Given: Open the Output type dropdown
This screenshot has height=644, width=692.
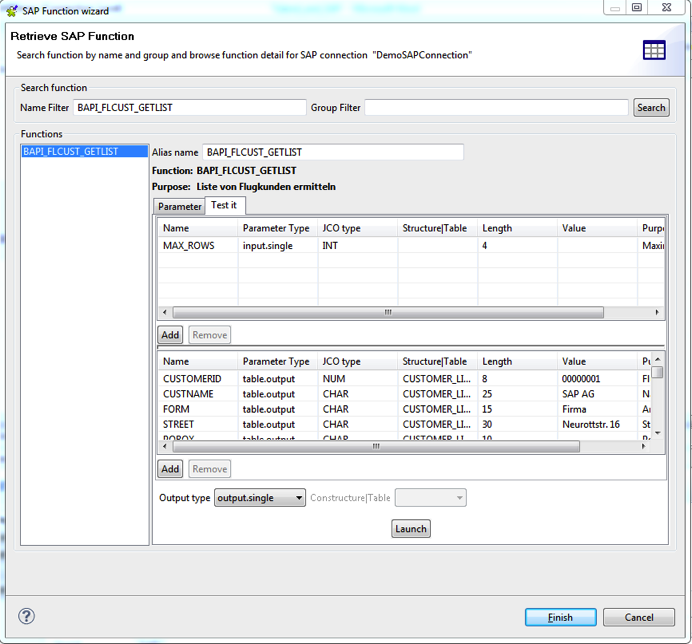Looking at the screenshot, I should coord(260,498).
